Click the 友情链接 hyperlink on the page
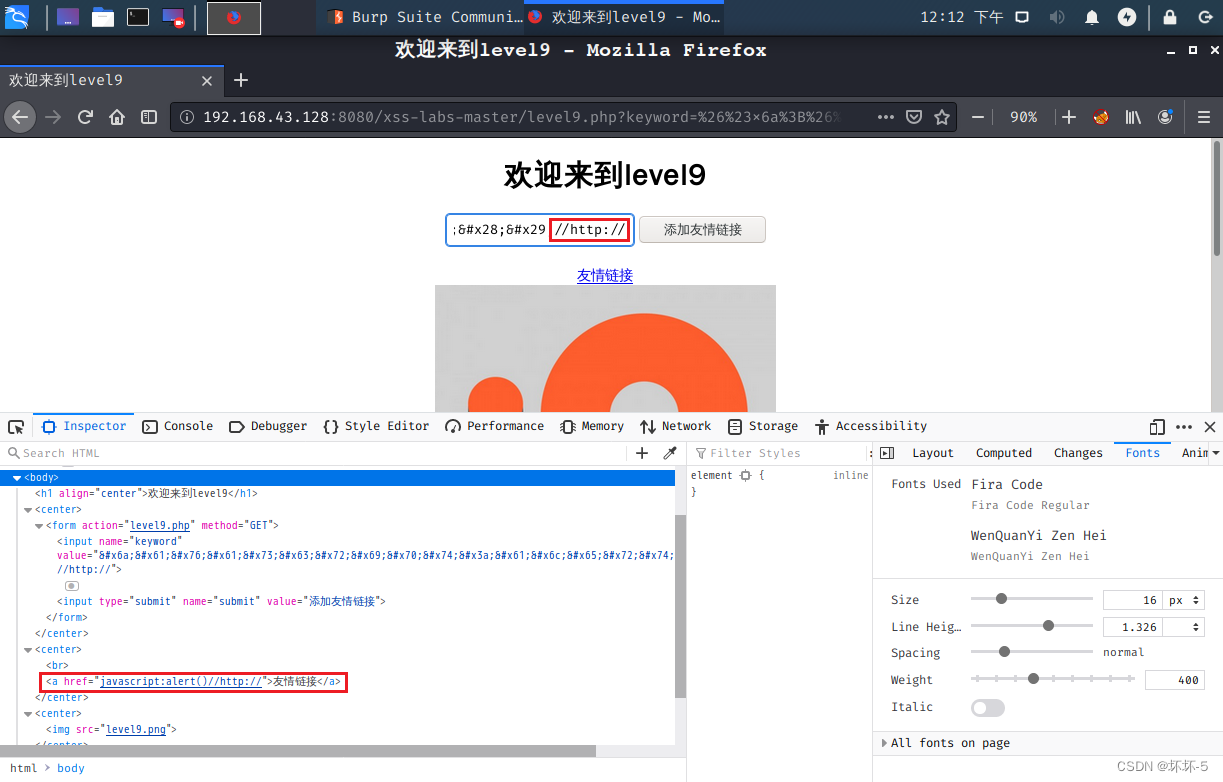The image size is (1223, 782). 604,275
